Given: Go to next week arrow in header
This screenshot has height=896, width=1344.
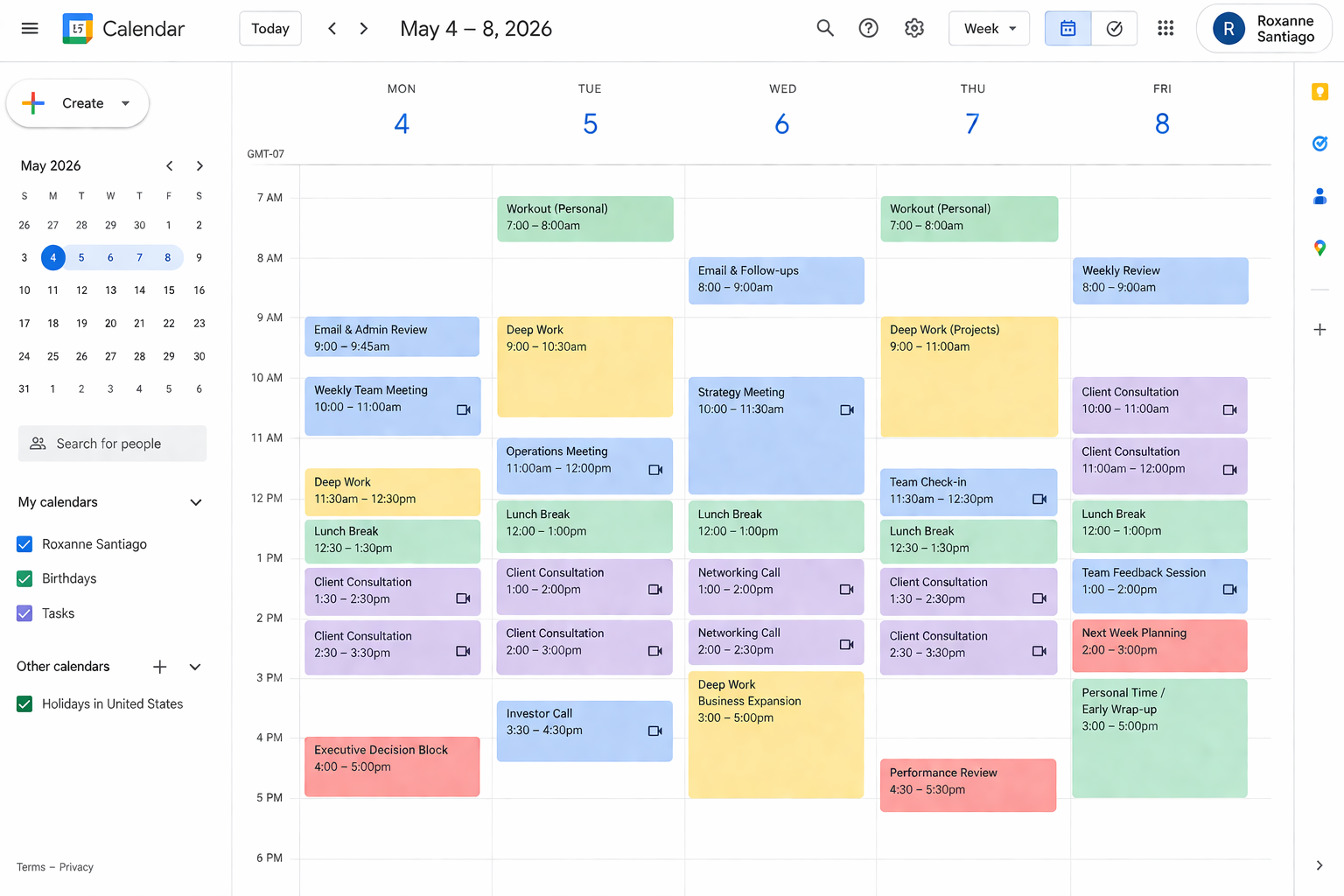Looking at the screenshot, I should click(x=364, y=29).
